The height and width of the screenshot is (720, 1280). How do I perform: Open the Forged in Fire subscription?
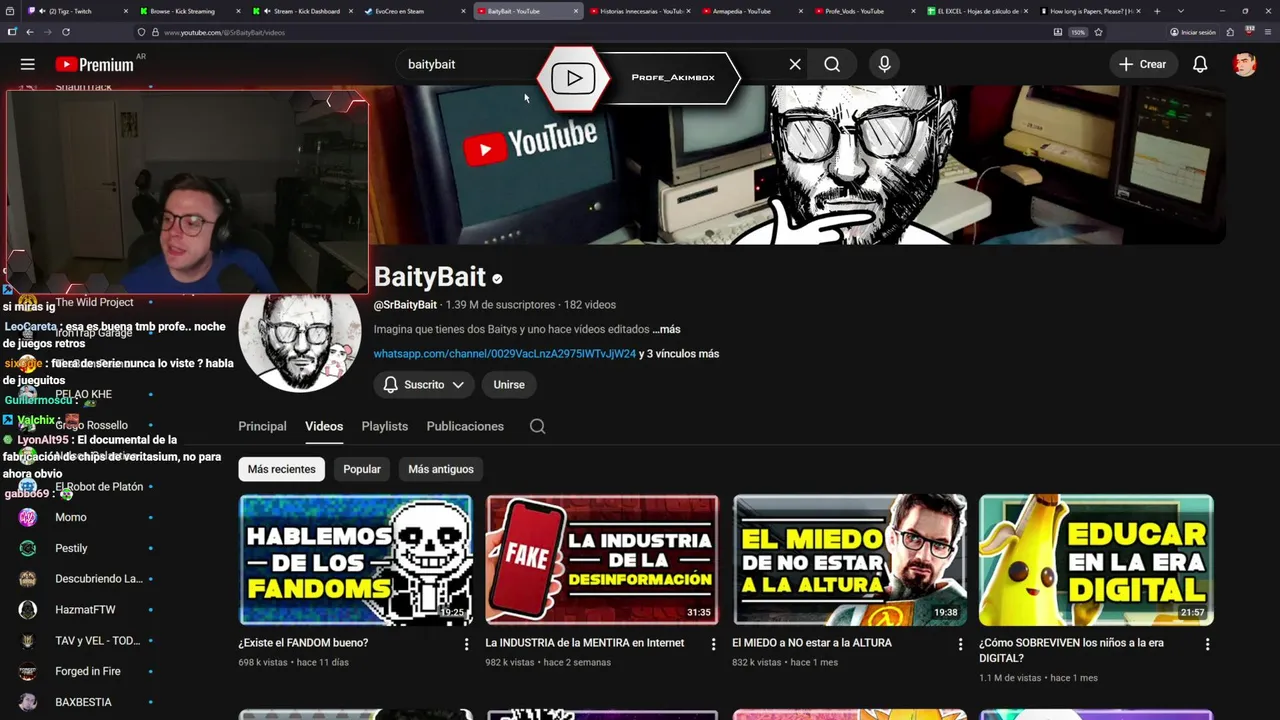(85, 672)
